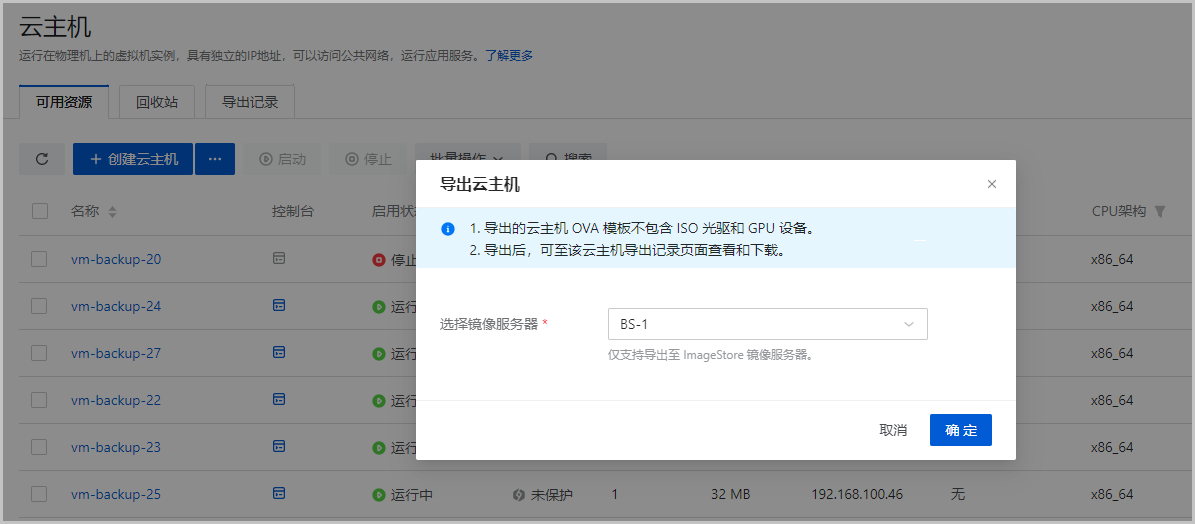Open the more actions ellipsis button
Screen dimensions: 1195x524
214,159
